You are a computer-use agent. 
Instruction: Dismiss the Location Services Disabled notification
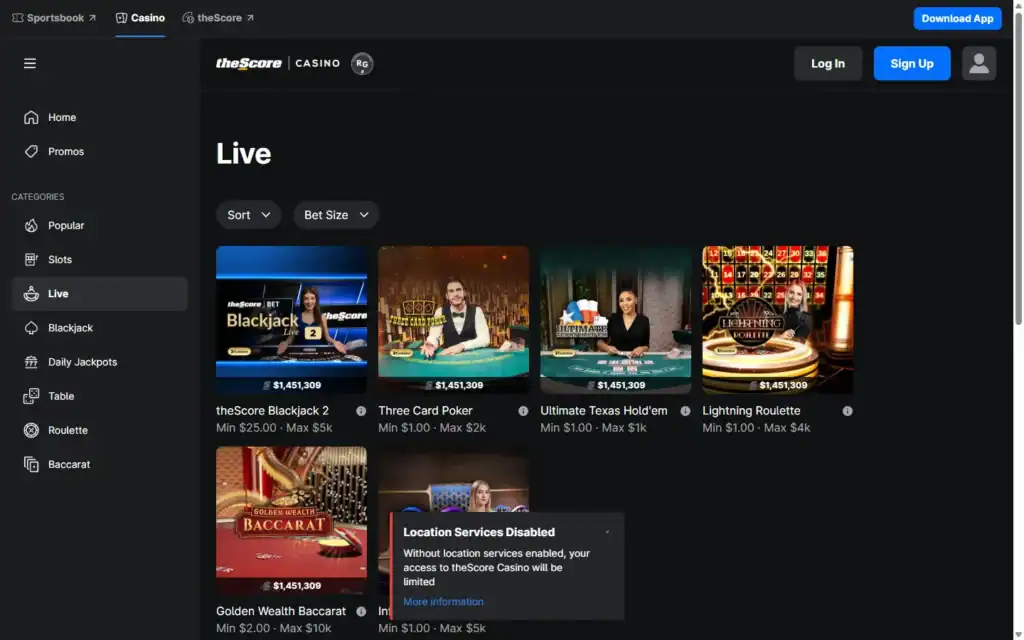(x=607, y=532)
